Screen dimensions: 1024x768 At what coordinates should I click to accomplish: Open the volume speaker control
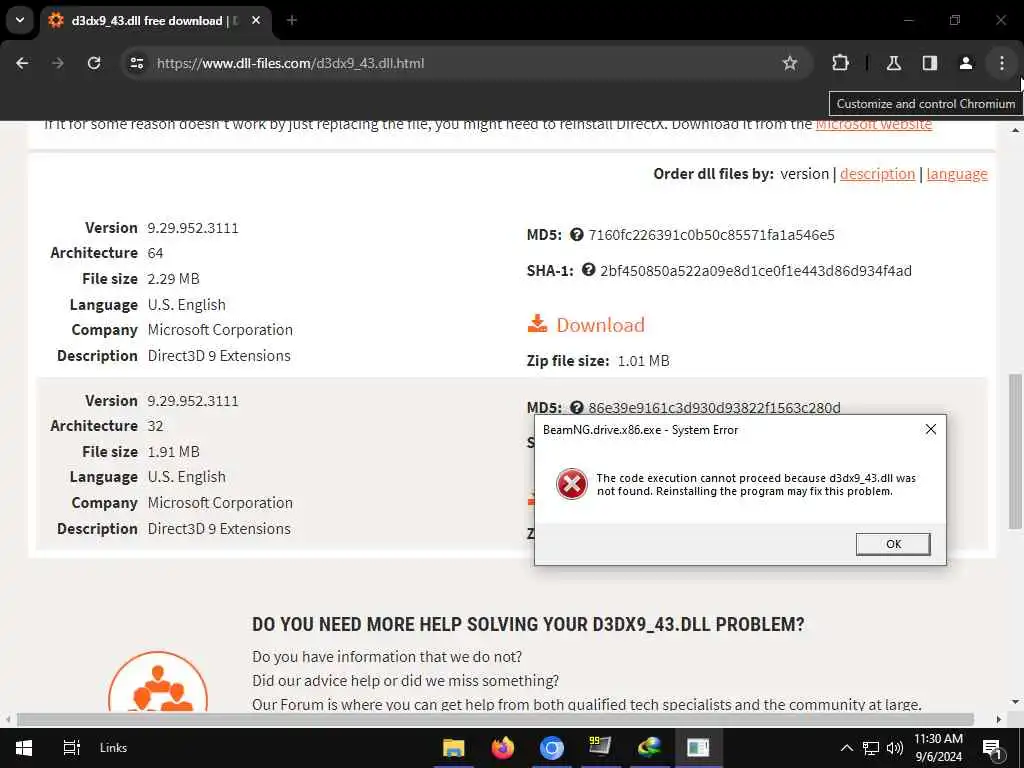tap(894, 748)
